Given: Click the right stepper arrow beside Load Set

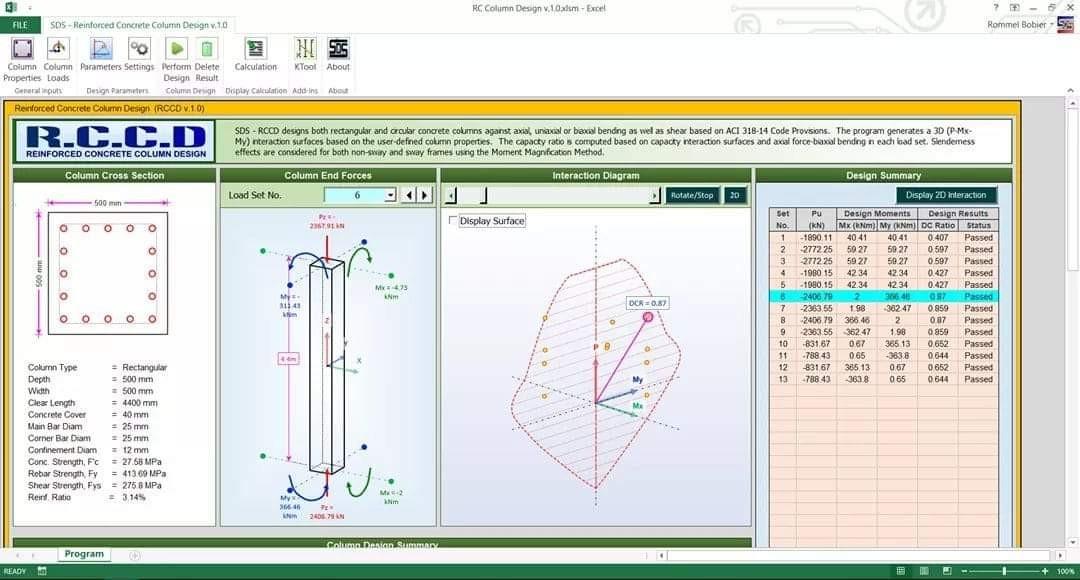Looking at the screenshot, I should coord(423,193).
